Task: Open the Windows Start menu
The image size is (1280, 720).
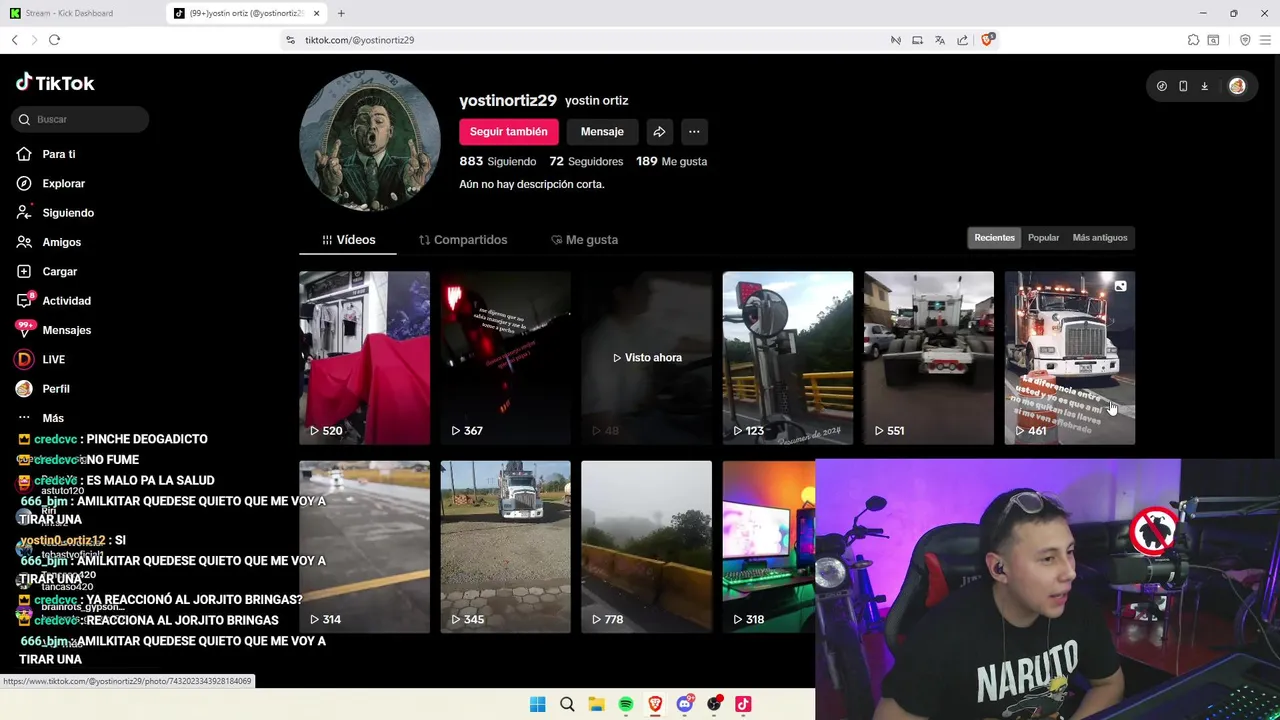Action: coord(537,704)
